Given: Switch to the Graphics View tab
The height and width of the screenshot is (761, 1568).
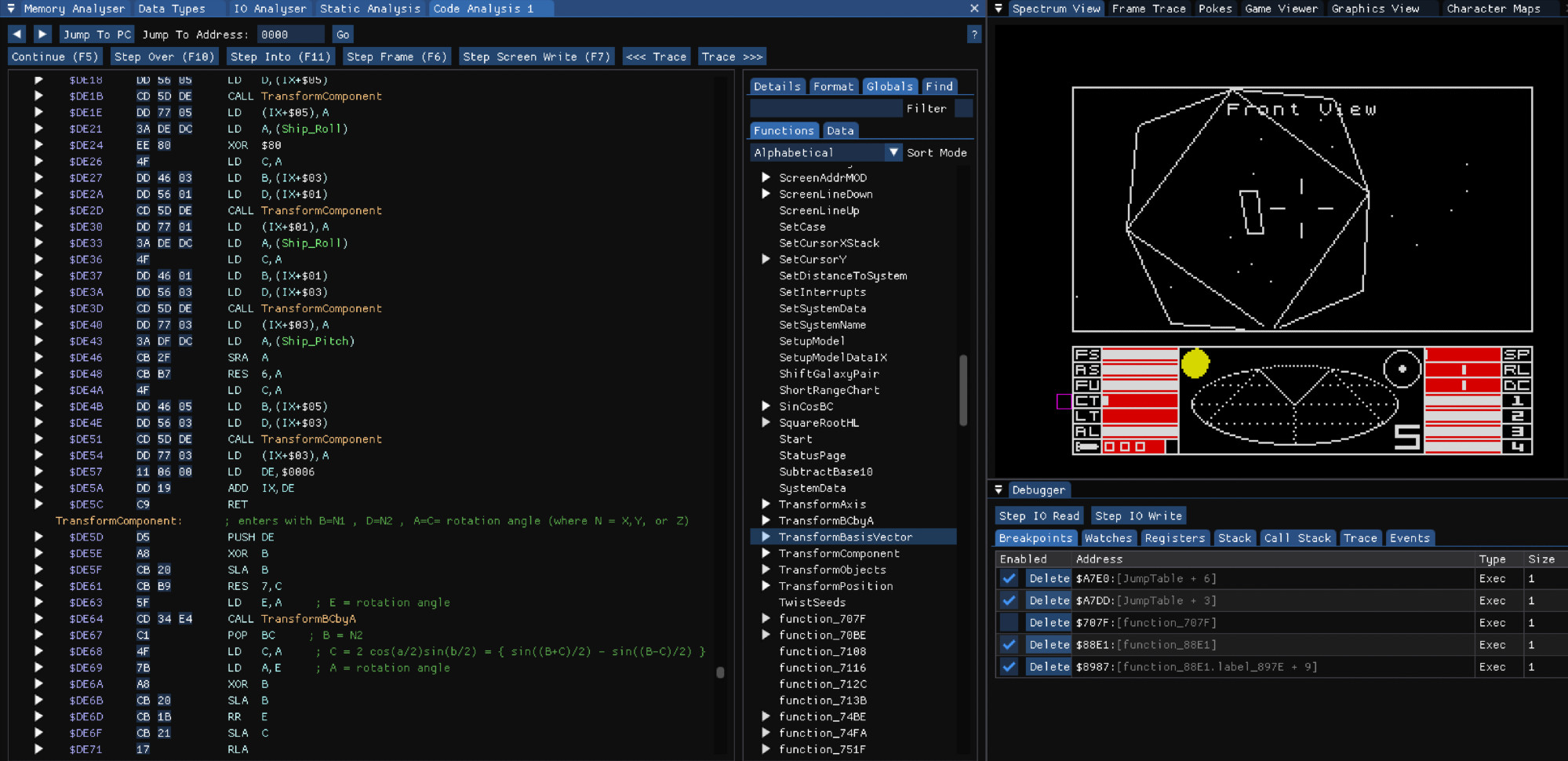Looking at the screenshot, I should (1375, 9).
